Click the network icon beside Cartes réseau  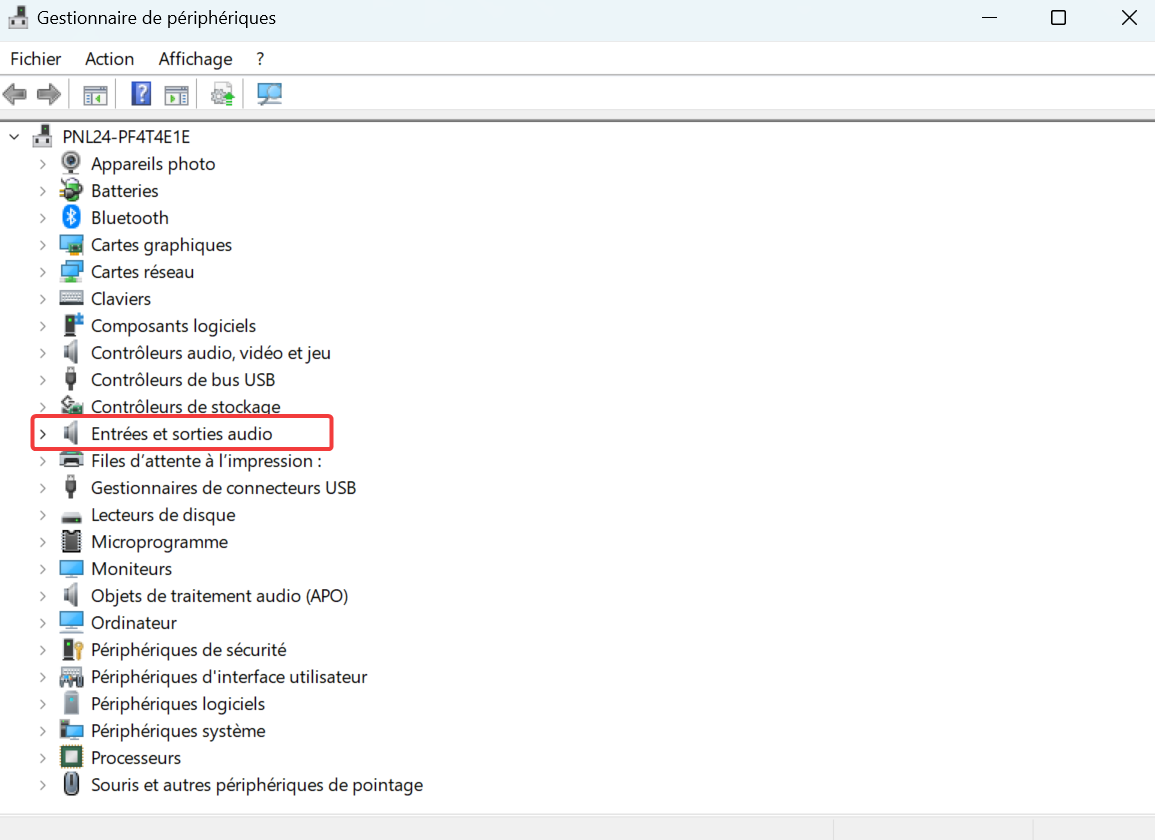click(x=71, y=271)
